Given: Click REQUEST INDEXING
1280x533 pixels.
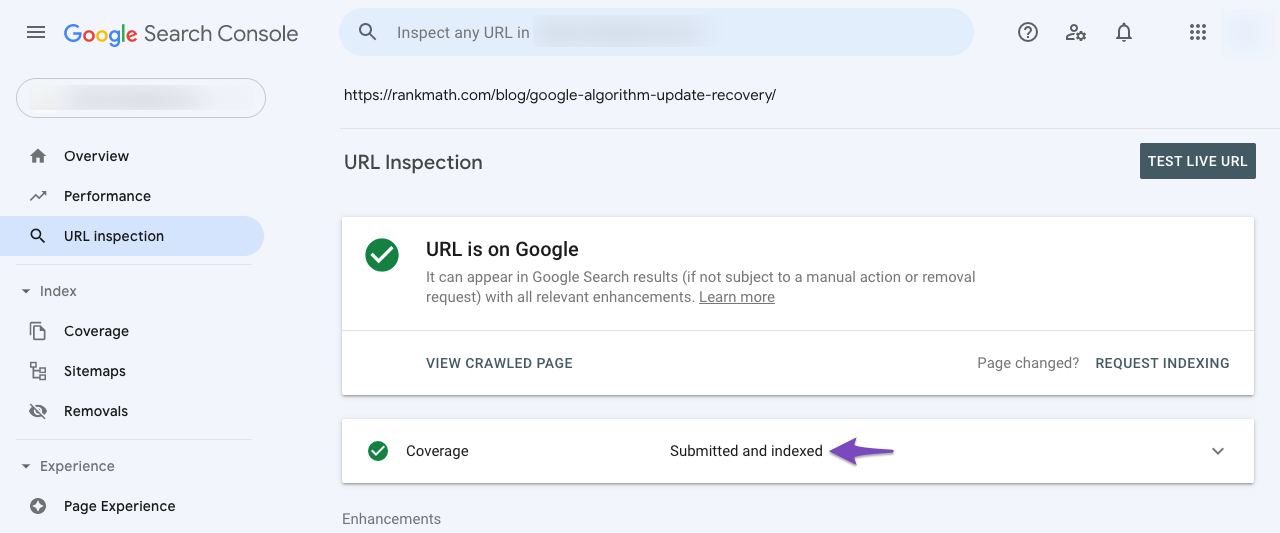Looking at the screenshot, I should click(x=1162, y=363).
